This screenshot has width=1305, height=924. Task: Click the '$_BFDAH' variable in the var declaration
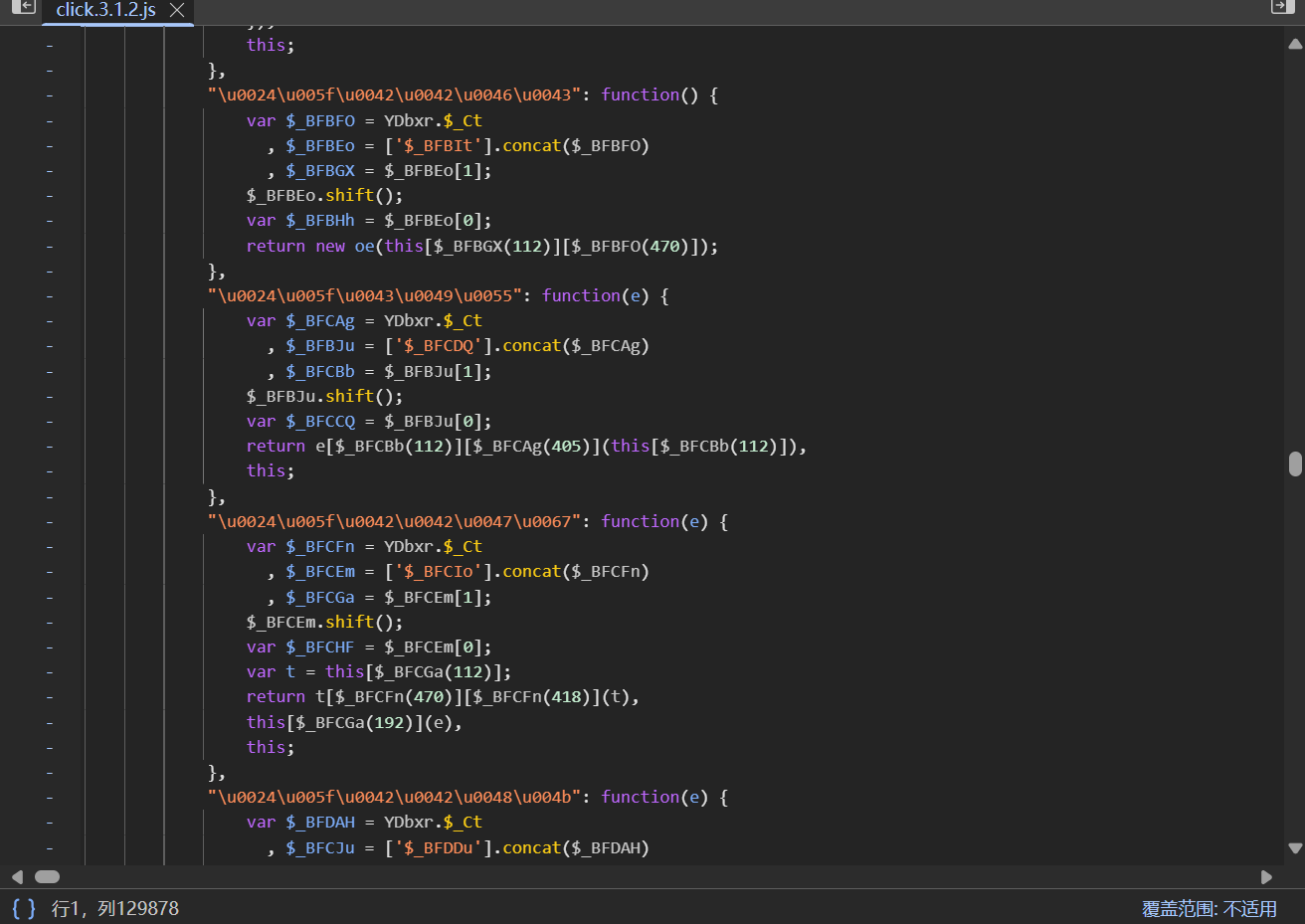319,823
